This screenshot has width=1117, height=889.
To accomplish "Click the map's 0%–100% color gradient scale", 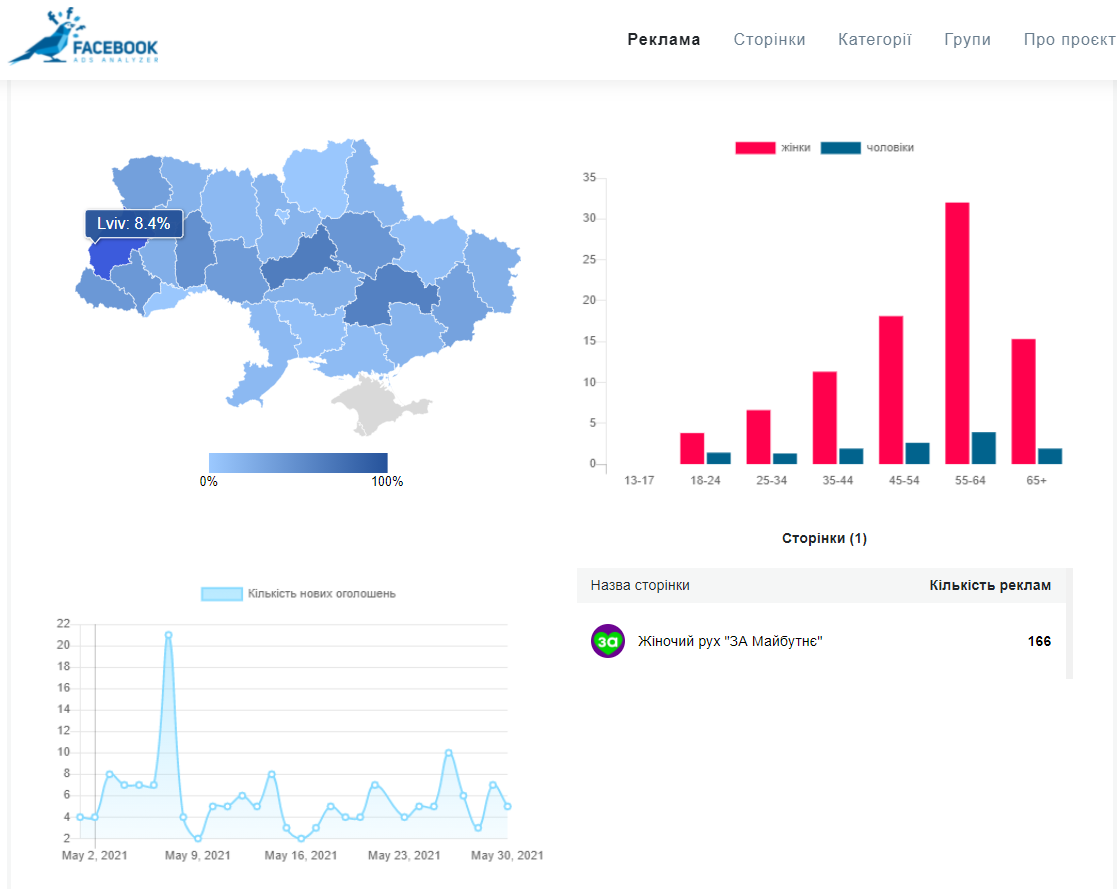I will point(297,462).
